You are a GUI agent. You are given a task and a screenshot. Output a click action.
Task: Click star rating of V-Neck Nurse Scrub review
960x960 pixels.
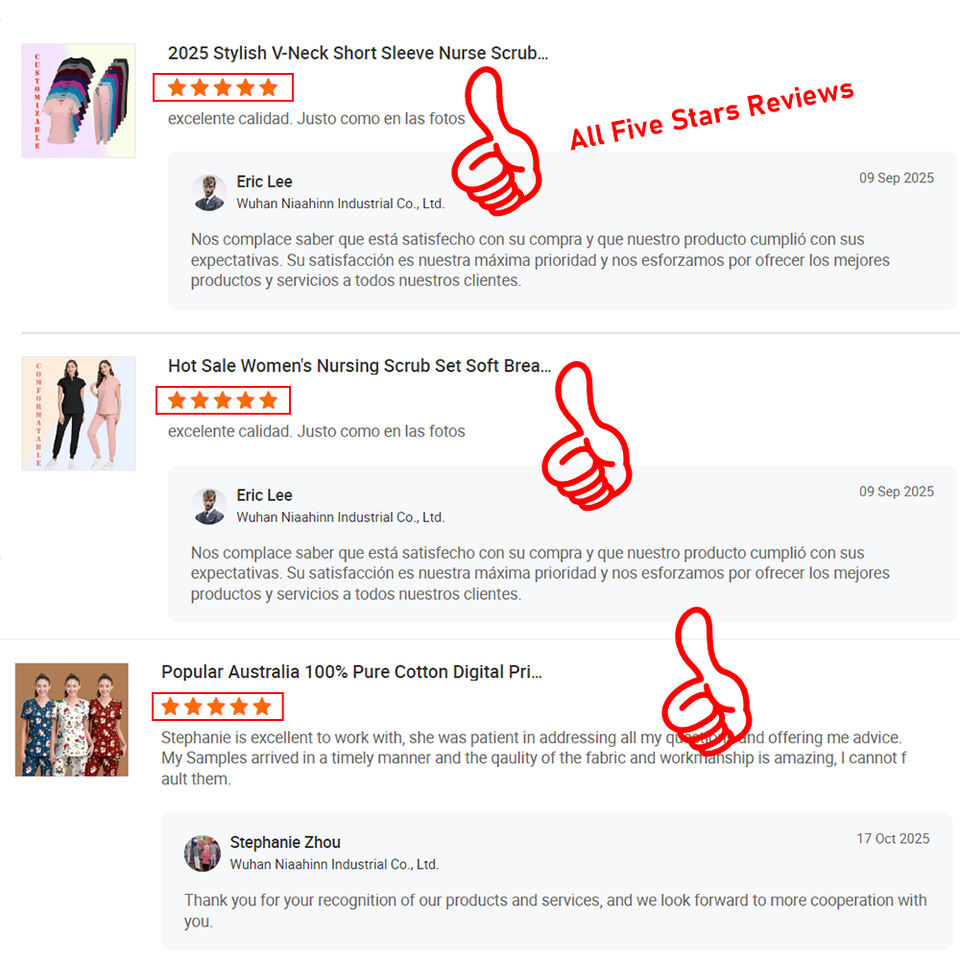click(x=223, y=88)
